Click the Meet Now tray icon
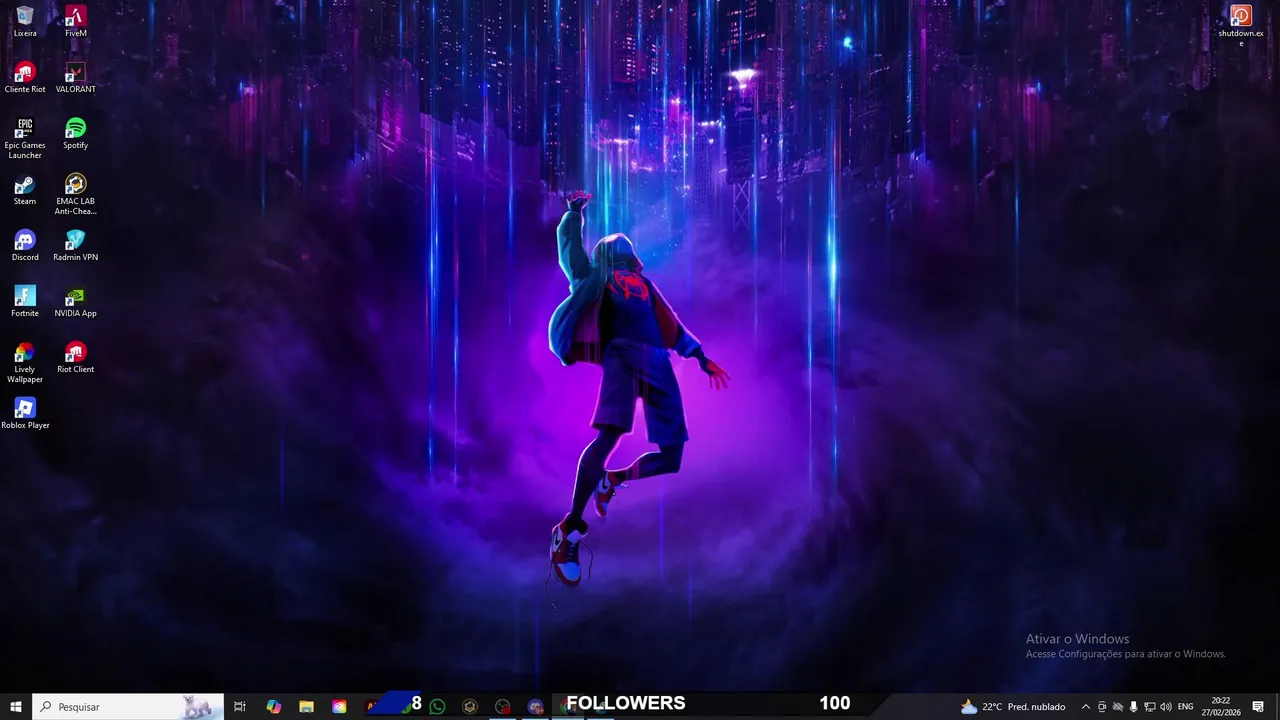The image size is (1280, 720). click(x=1102, y=707)
